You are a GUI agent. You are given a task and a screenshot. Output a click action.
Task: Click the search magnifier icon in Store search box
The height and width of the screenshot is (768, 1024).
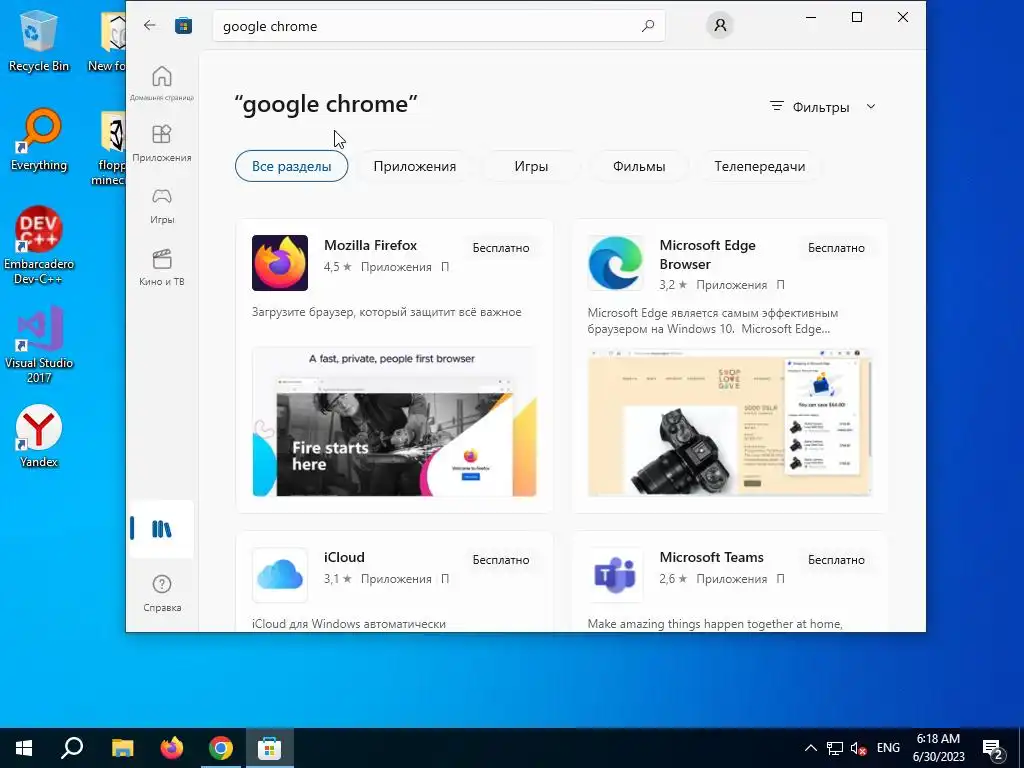(x=647, y=26)
